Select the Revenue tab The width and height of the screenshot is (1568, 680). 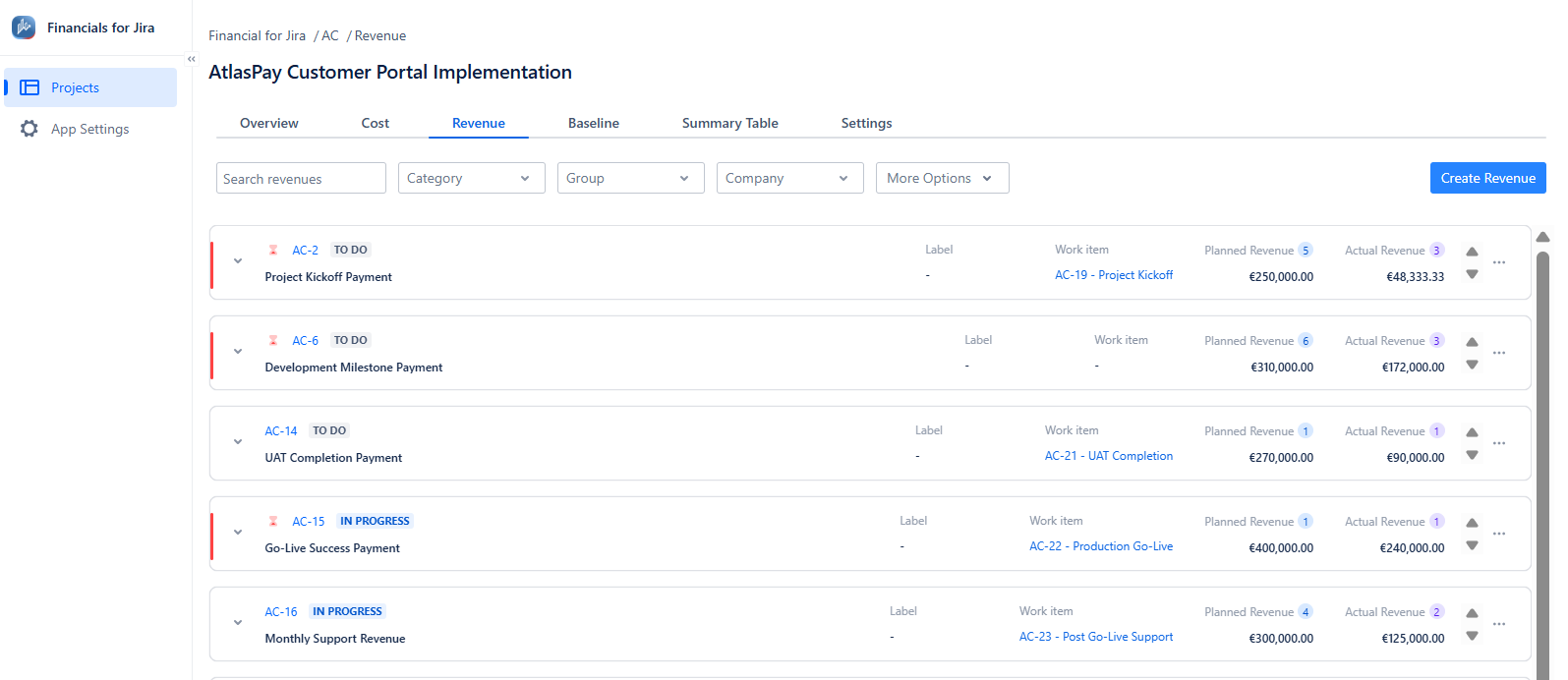(x=479, y=123)
